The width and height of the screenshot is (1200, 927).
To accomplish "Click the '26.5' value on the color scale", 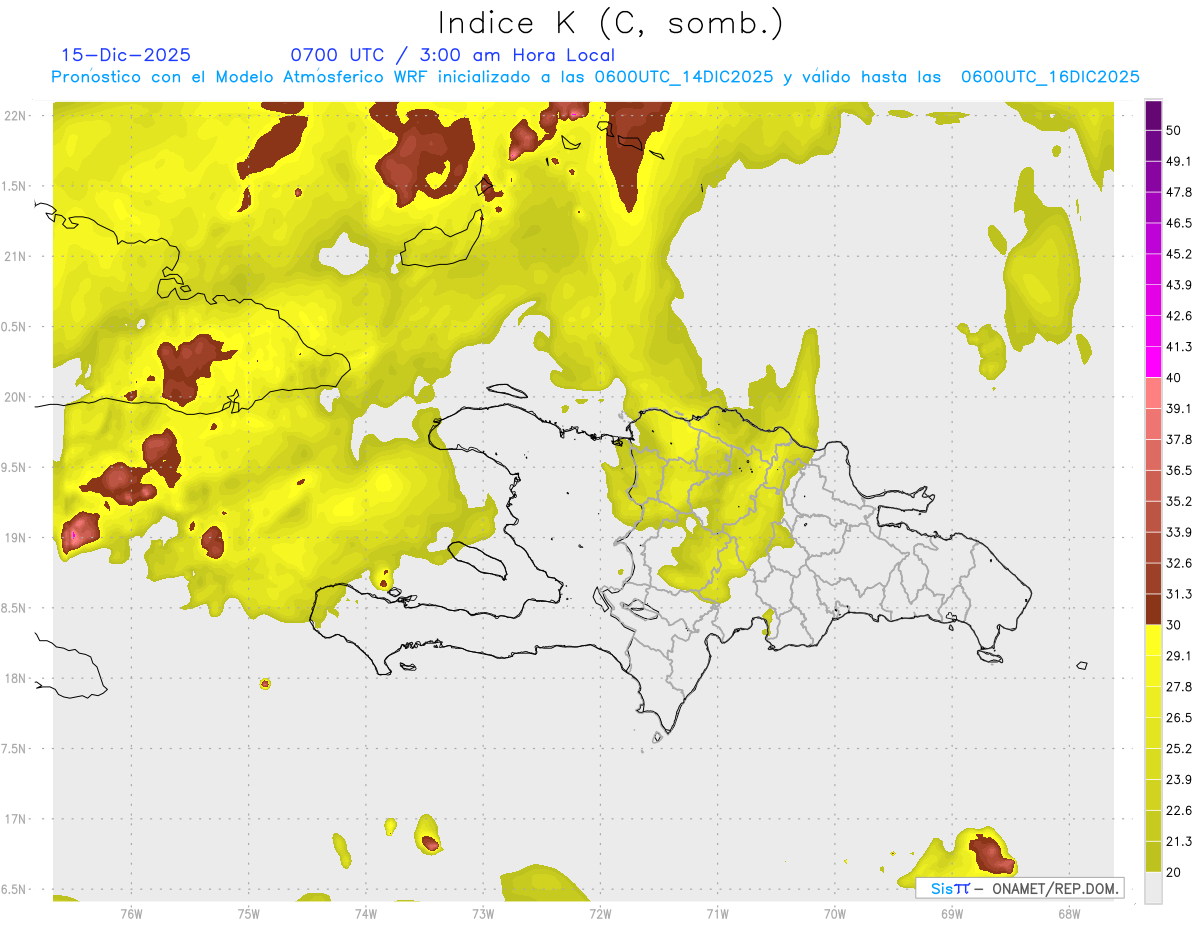I will 1179,718.
